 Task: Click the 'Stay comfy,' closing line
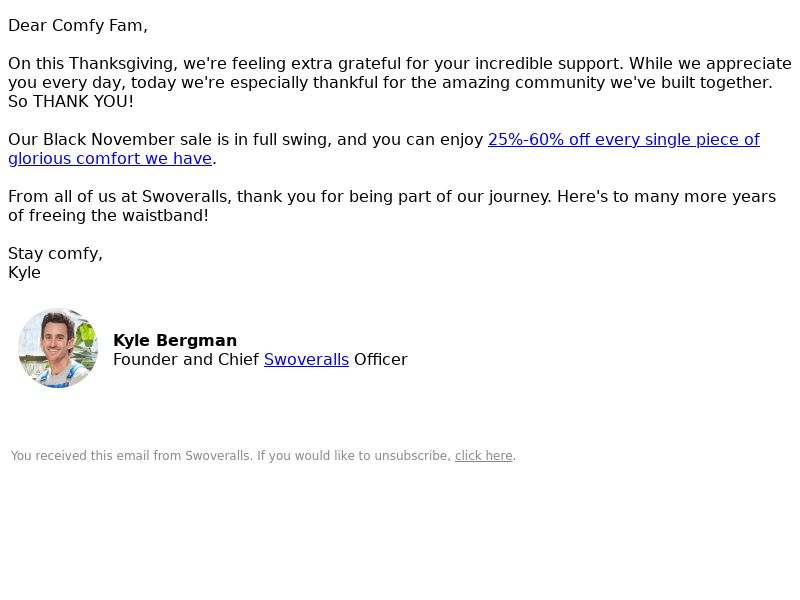55,254
